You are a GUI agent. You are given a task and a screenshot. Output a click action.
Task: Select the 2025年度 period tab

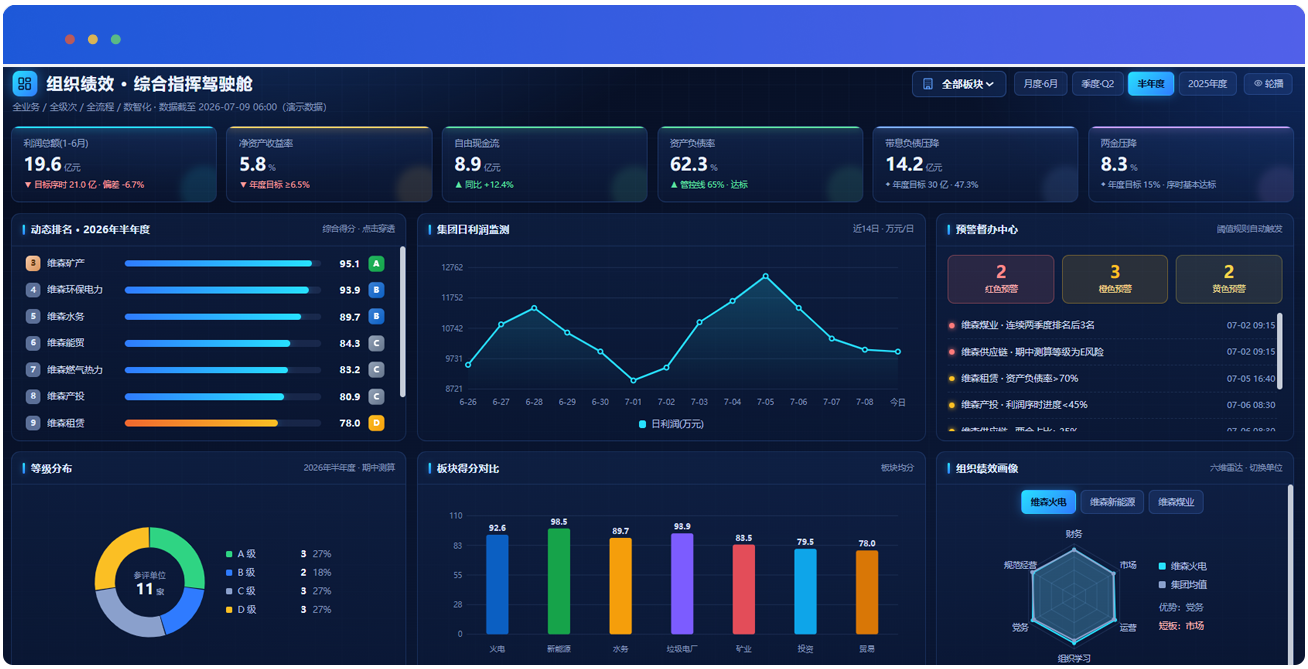pos(1208,84)
